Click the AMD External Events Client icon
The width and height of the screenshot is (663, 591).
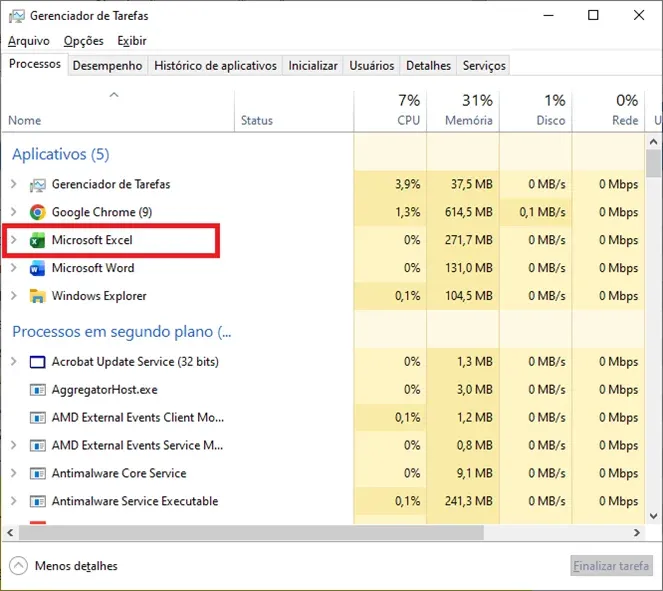point(37,418)
